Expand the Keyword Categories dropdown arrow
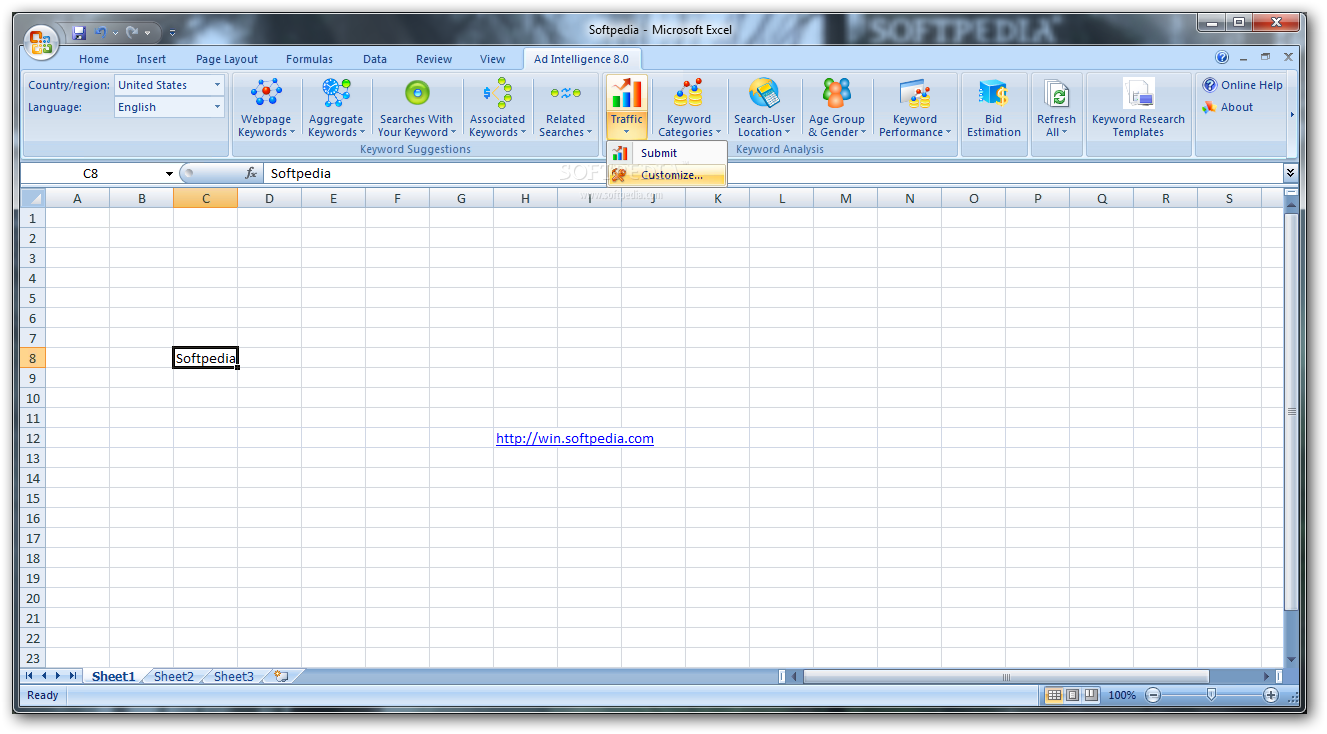 pos(718,132)
